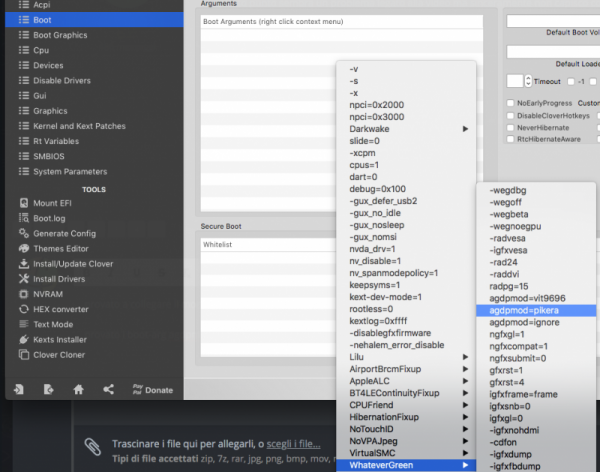
Task: Pick the -cdfon option
Action: click(536, 442)
